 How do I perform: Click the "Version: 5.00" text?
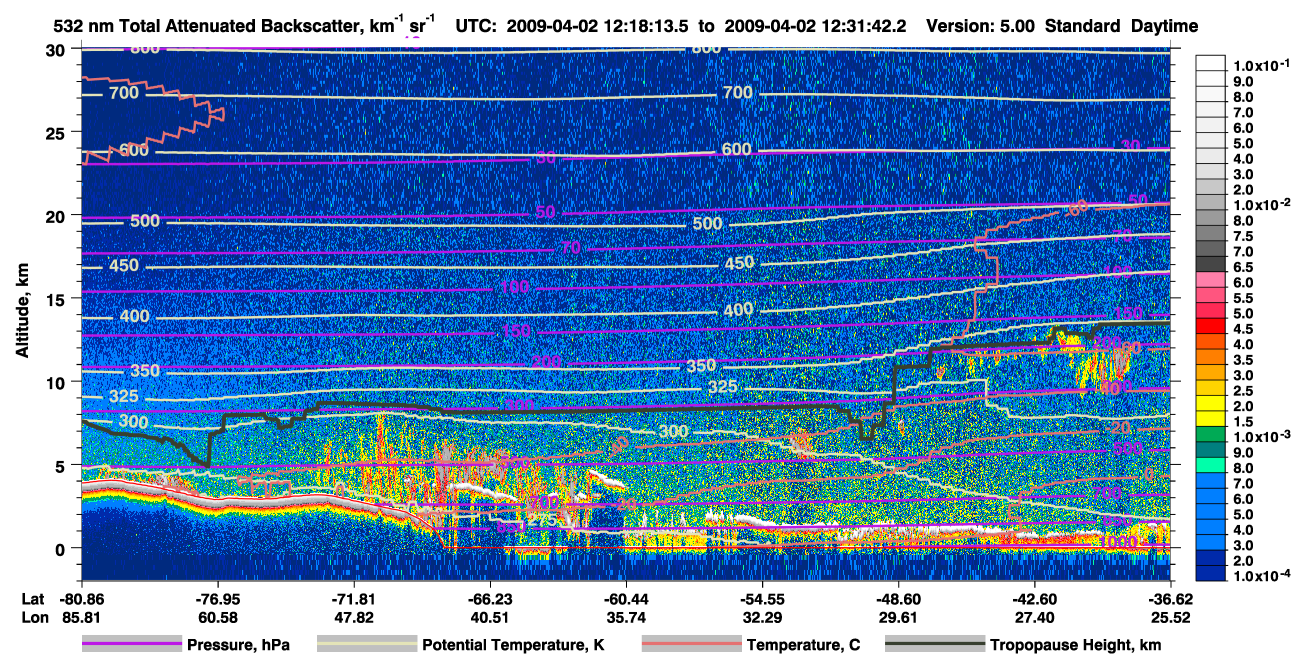click(x=982, y=27)
